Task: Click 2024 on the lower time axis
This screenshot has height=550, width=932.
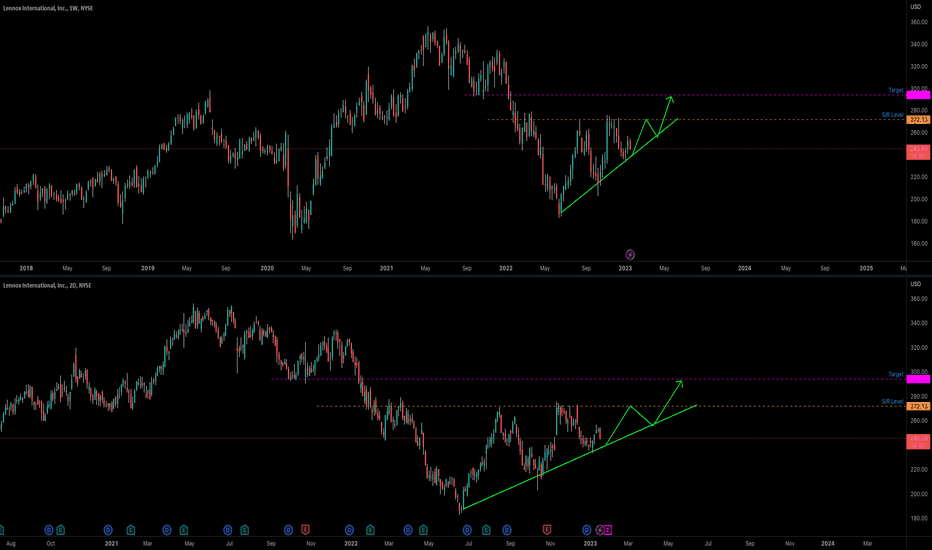Action: pos(827,543)
